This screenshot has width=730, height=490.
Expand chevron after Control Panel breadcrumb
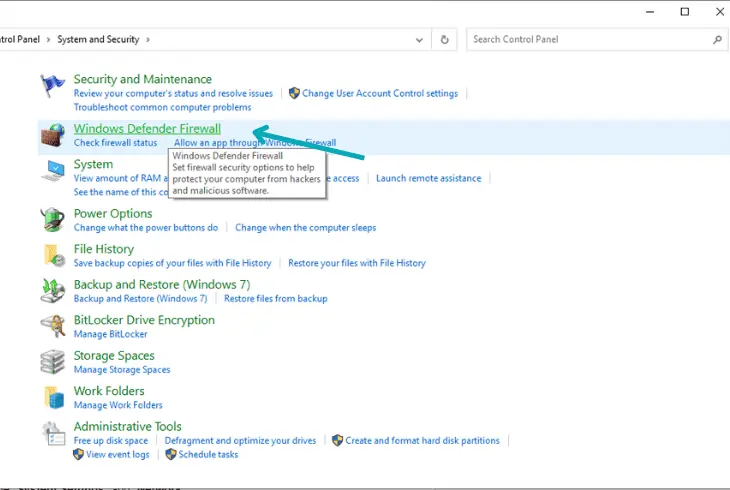click(48, 40)
